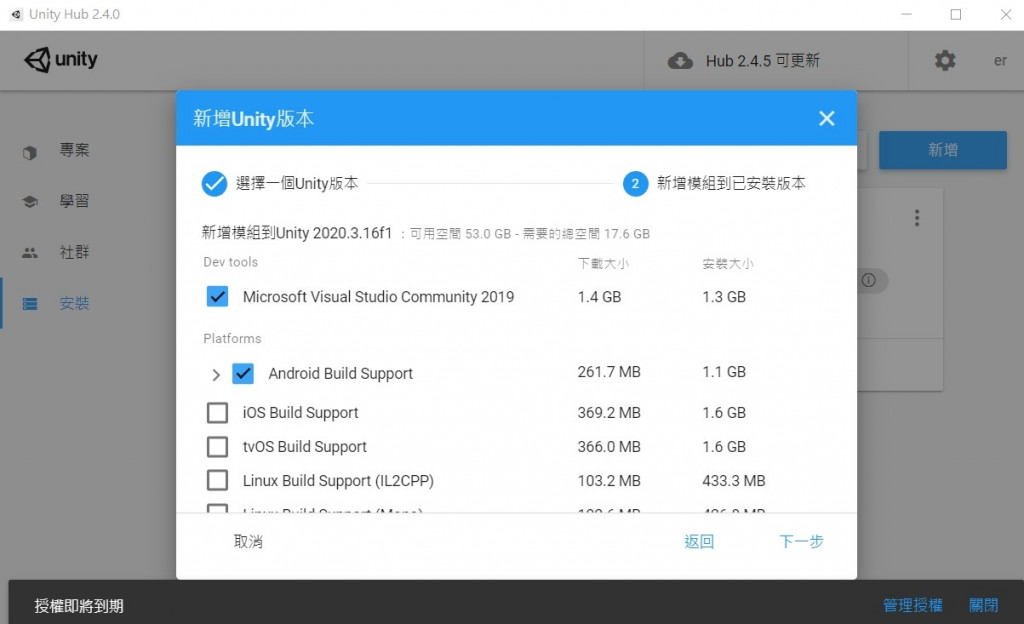This screenshot has height=624, width=1024.
Task: Click the 管理授權 link
Action: 912,605
